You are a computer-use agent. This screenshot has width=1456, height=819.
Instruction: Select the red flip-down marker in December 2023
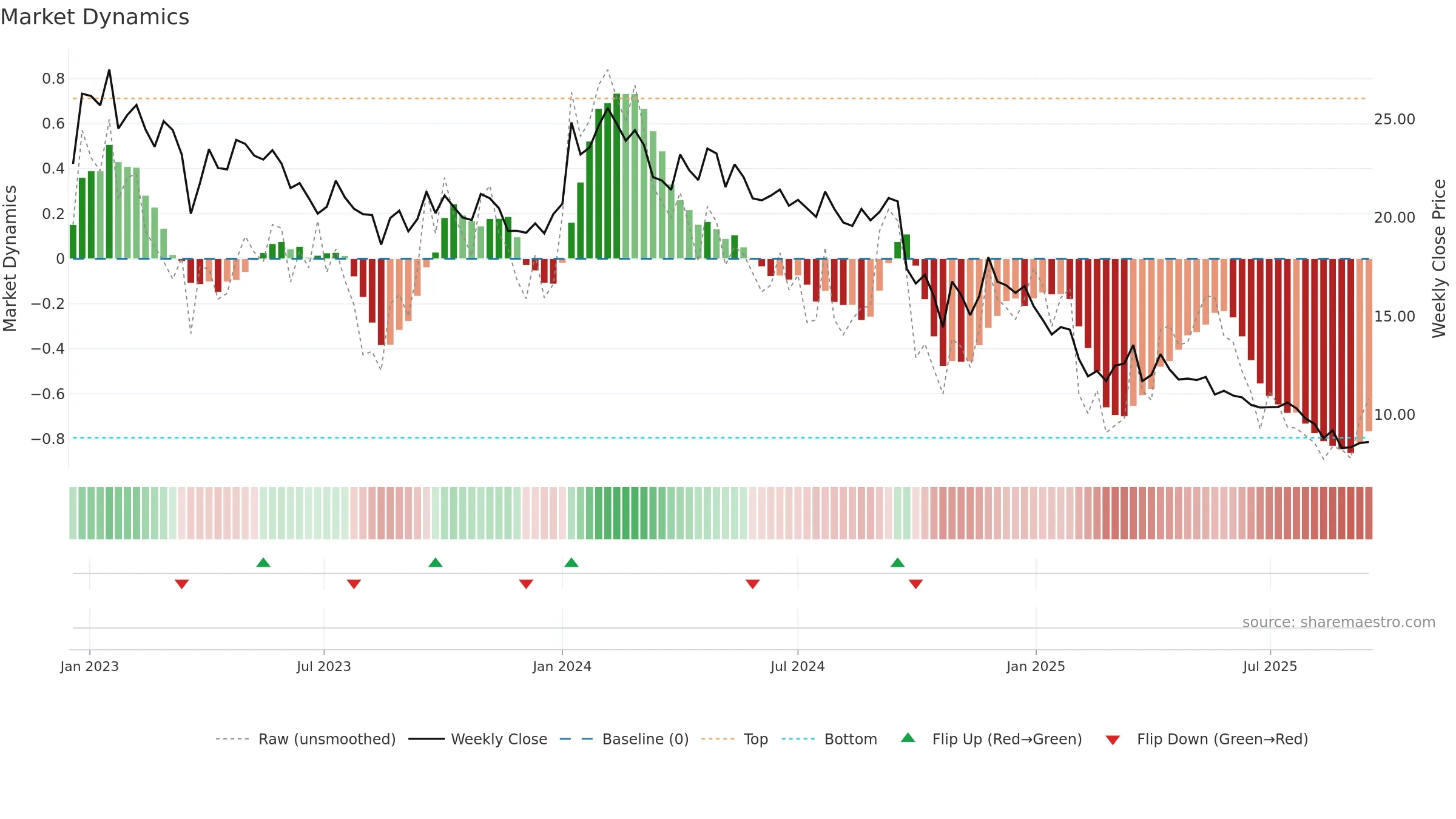(x=527, y=584)
